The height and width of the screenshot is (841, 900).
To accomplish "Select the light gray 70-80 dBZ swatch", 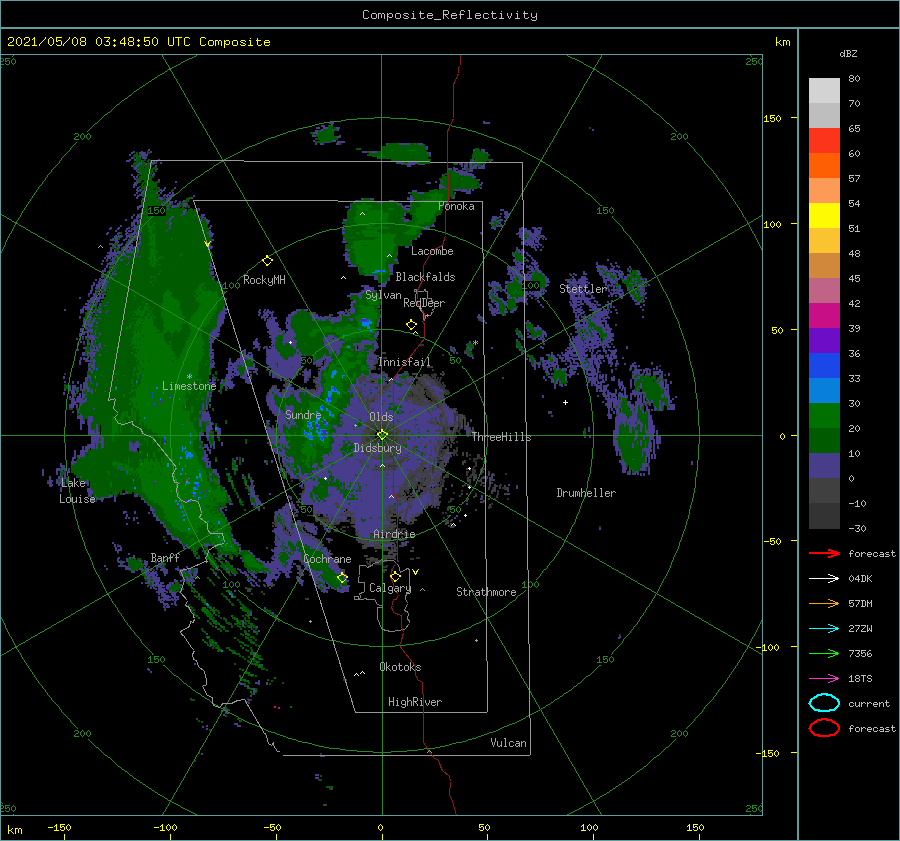I will 824,91.
